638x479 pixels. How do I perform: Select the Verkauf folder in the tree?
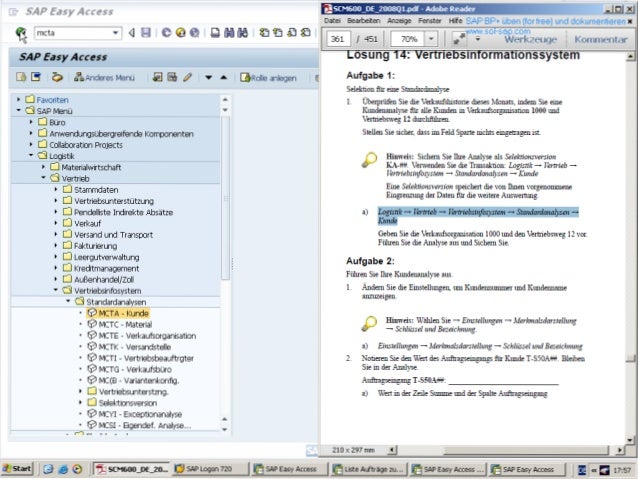click(x=82, y=223)
